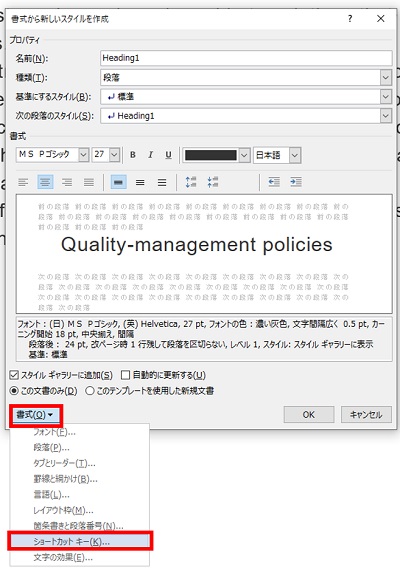Increase paragraph spacing icon
Screen dimensions: 400x578
191,182
